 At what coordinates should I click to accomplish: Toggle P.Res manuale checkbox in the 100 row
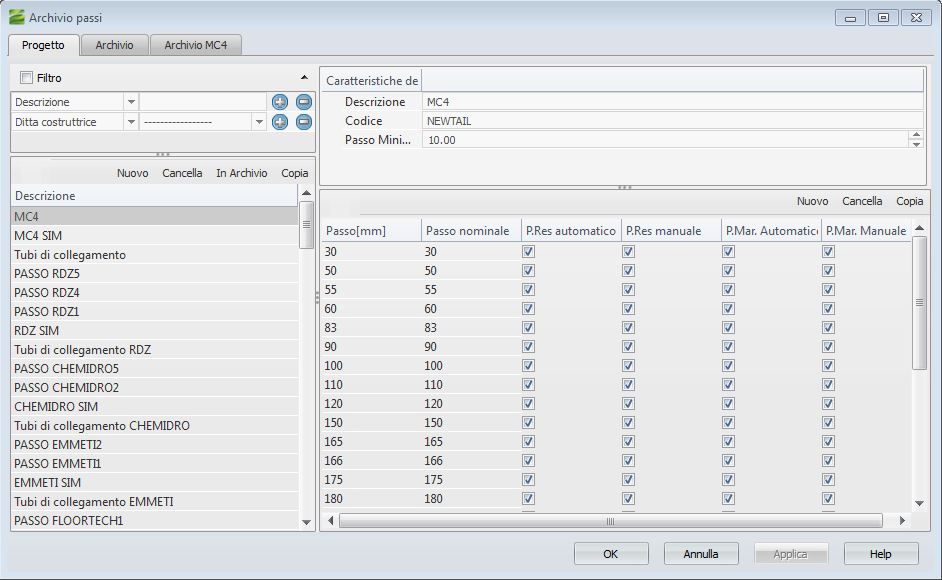[628, 366]
